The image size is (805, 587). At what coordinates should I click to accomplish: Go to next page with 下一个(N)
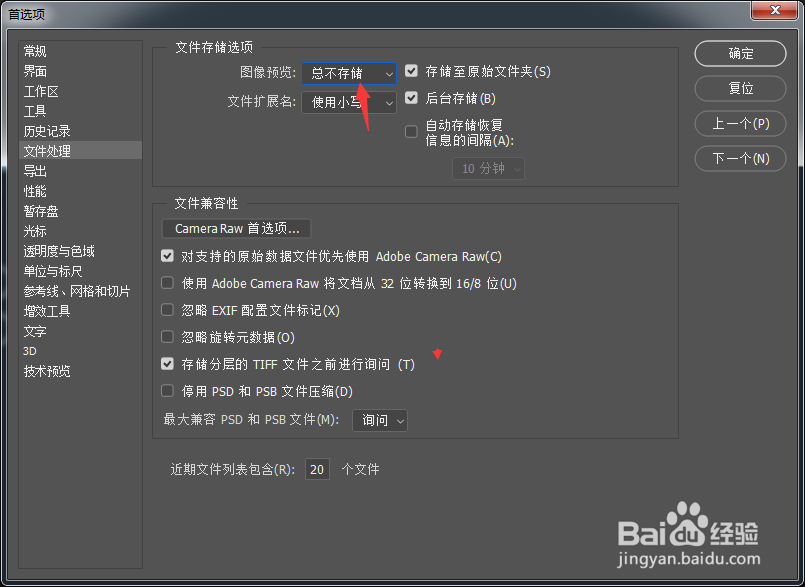pyautogui.click(x=740, y=159)
